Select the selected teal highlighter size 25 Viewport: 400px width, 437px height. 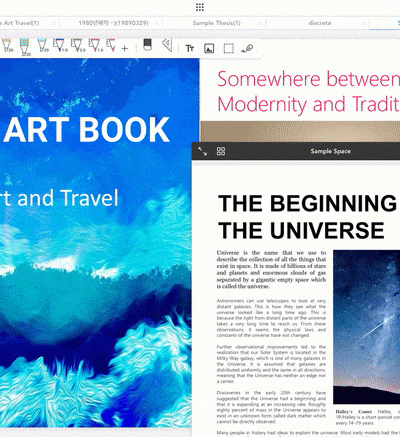click(25, 47)
